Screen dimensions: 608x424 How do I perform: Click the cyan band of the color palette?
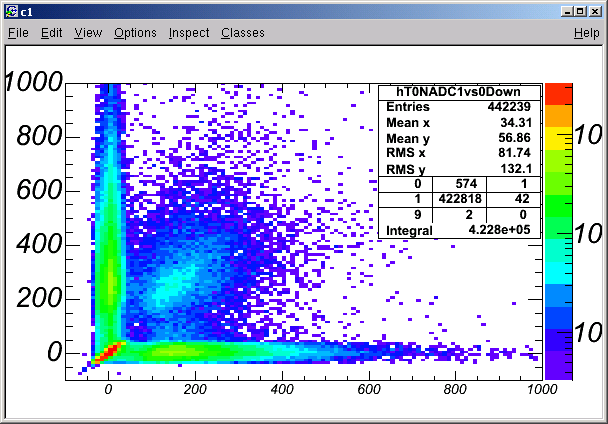tap(558, 273)
